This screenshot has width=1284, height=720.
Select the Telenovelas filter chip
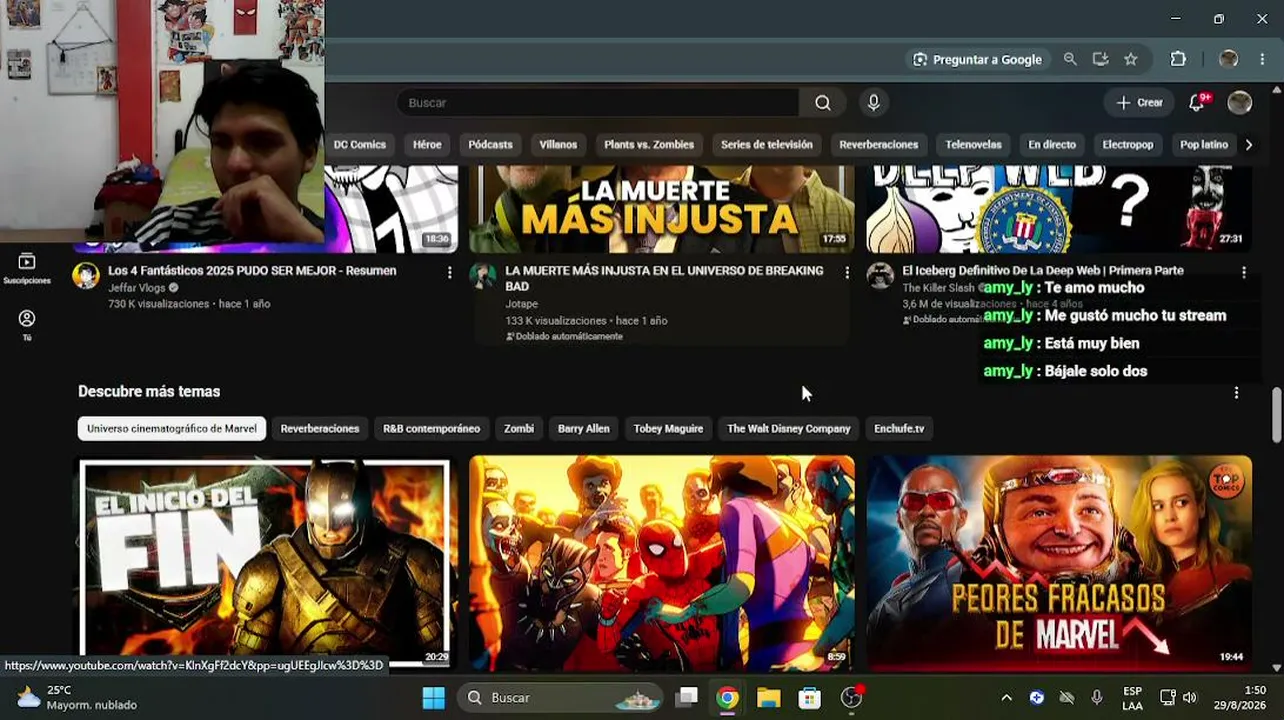point(973,145)
